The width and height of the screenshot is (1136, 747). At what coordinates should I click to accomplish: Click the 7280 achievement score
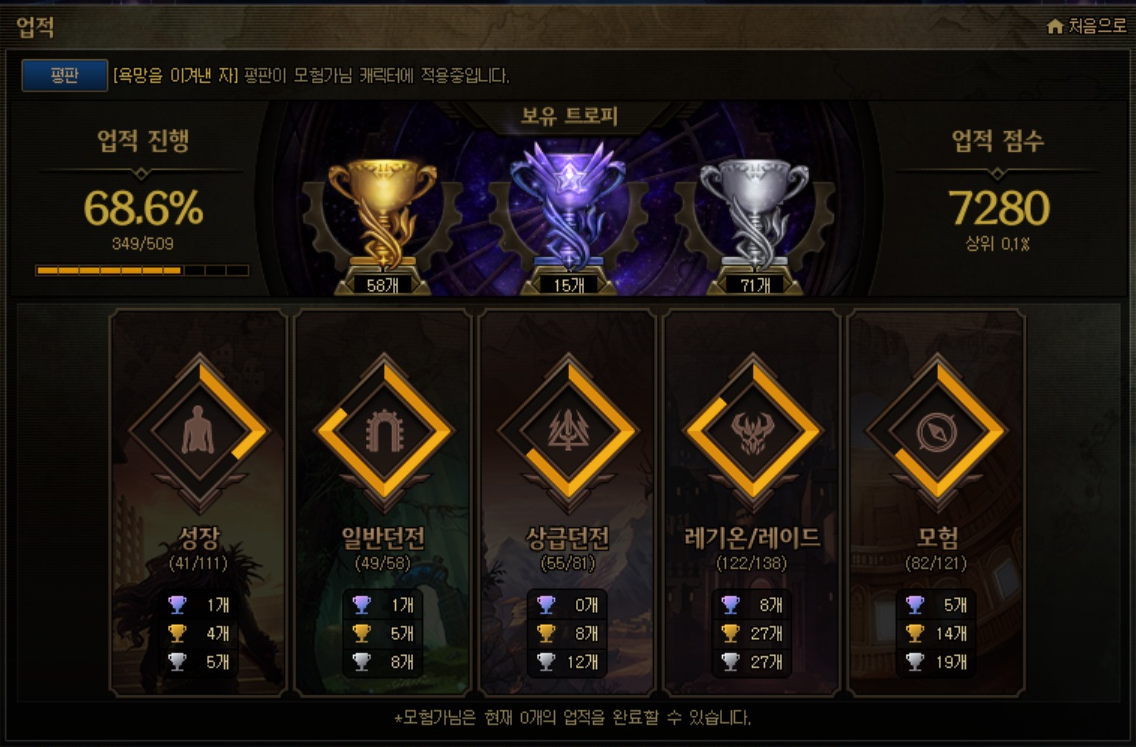pyautogui.click(x=998, y=208)
